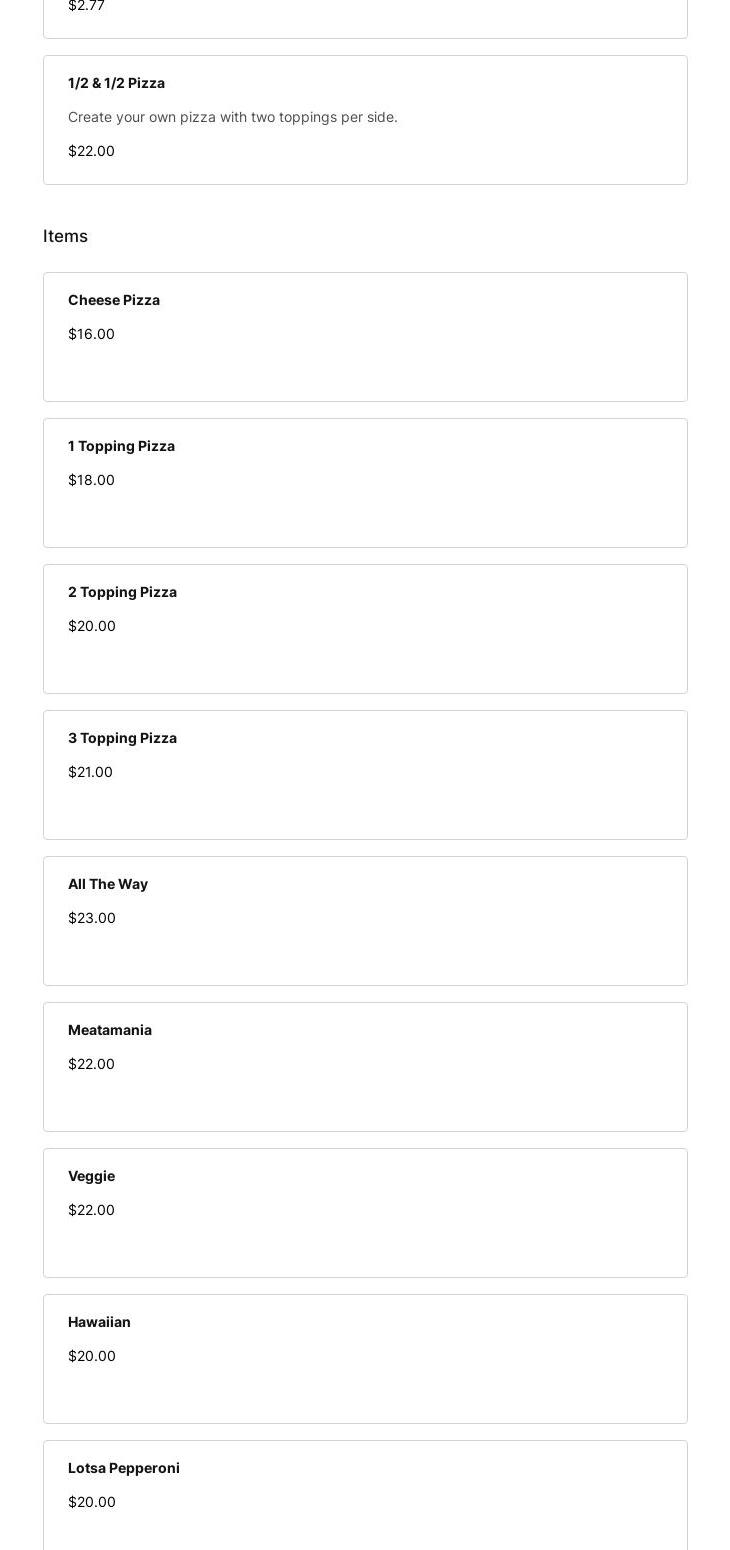Click the $16.00 price under Cheese Pizza

[91, 334]
